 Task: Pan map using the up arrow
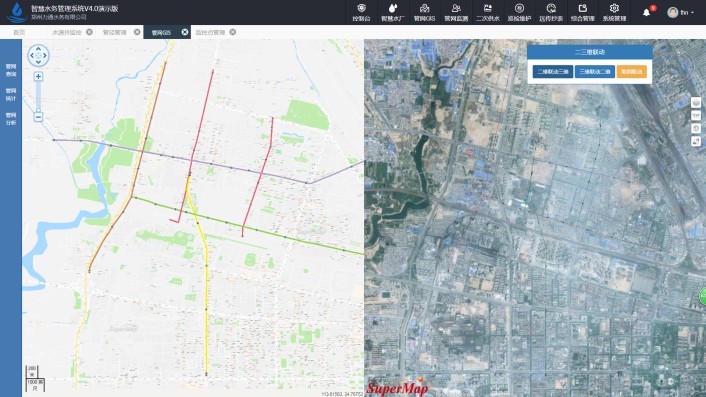pos(38,48)
